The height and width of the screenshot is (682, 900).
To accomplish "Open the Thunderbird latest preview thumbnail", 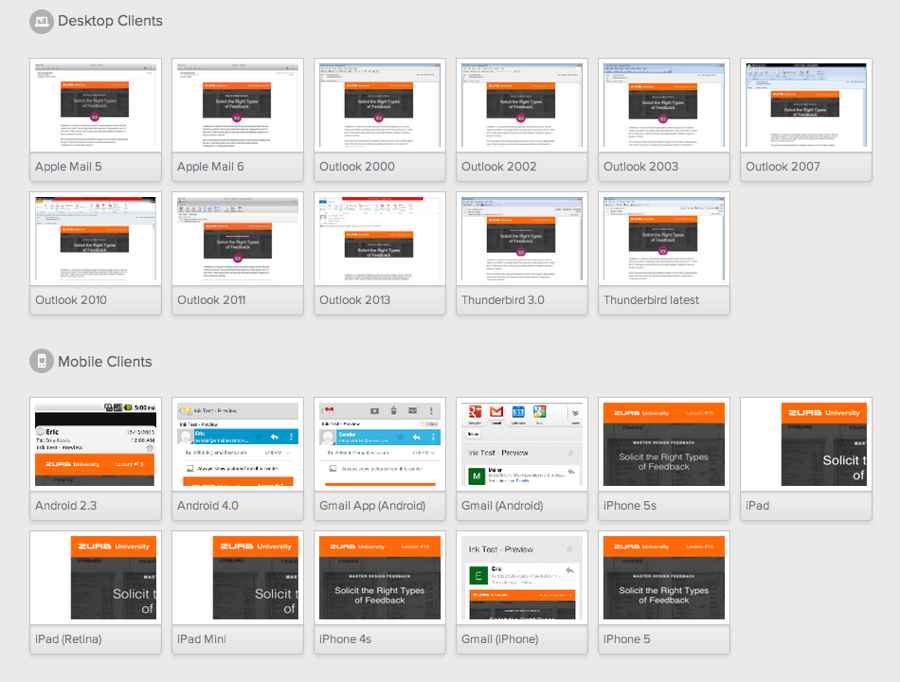I will [664, 239].
